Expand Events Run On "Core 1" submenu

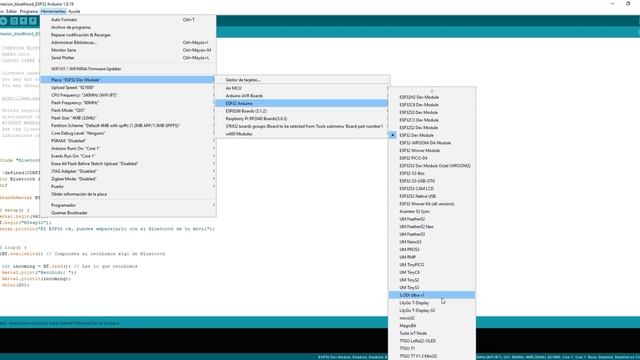pyautogui.click(x=128, y=156)
